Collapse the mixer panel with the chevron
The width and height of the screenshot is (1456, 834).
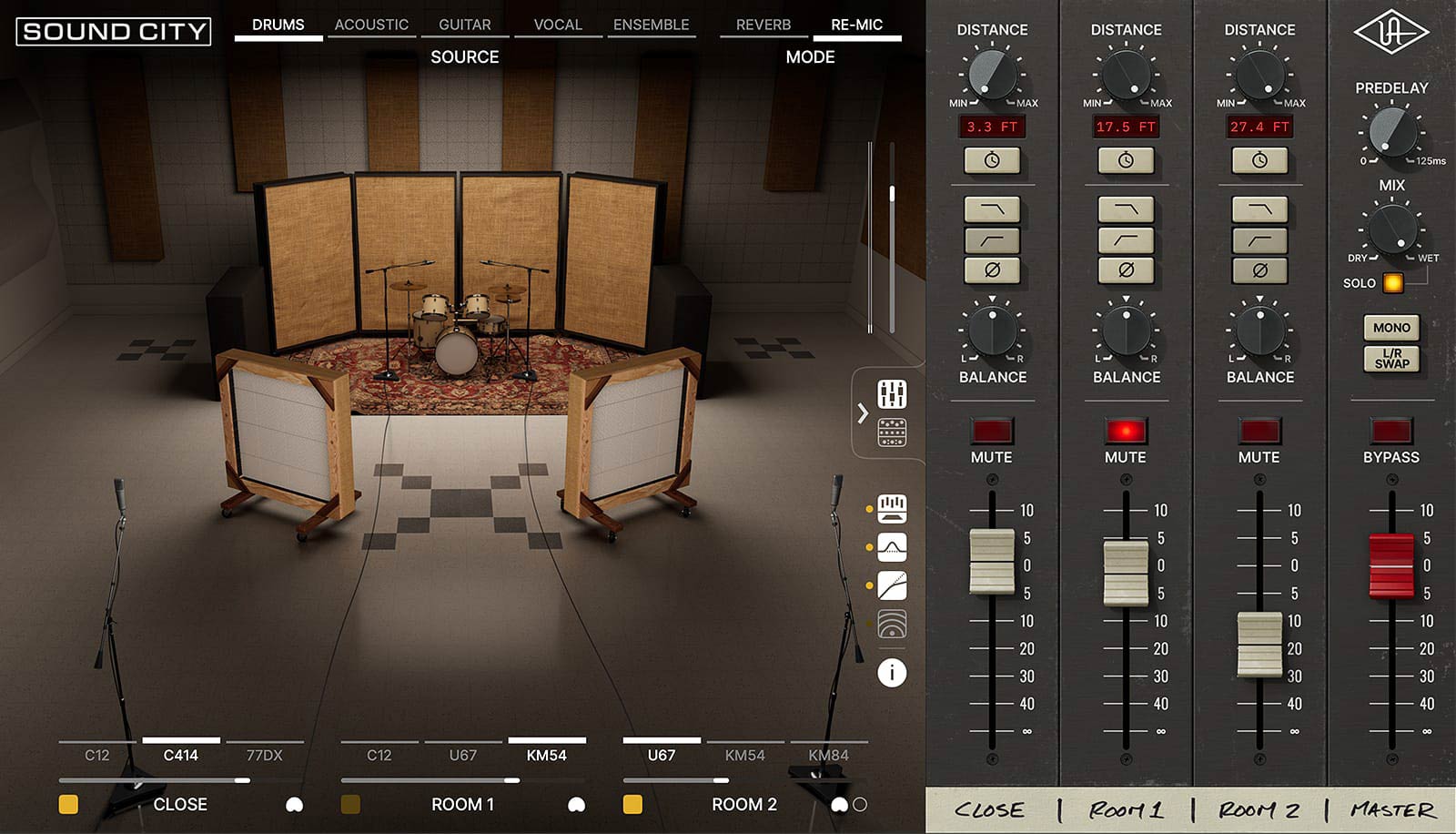coord(863,414)
